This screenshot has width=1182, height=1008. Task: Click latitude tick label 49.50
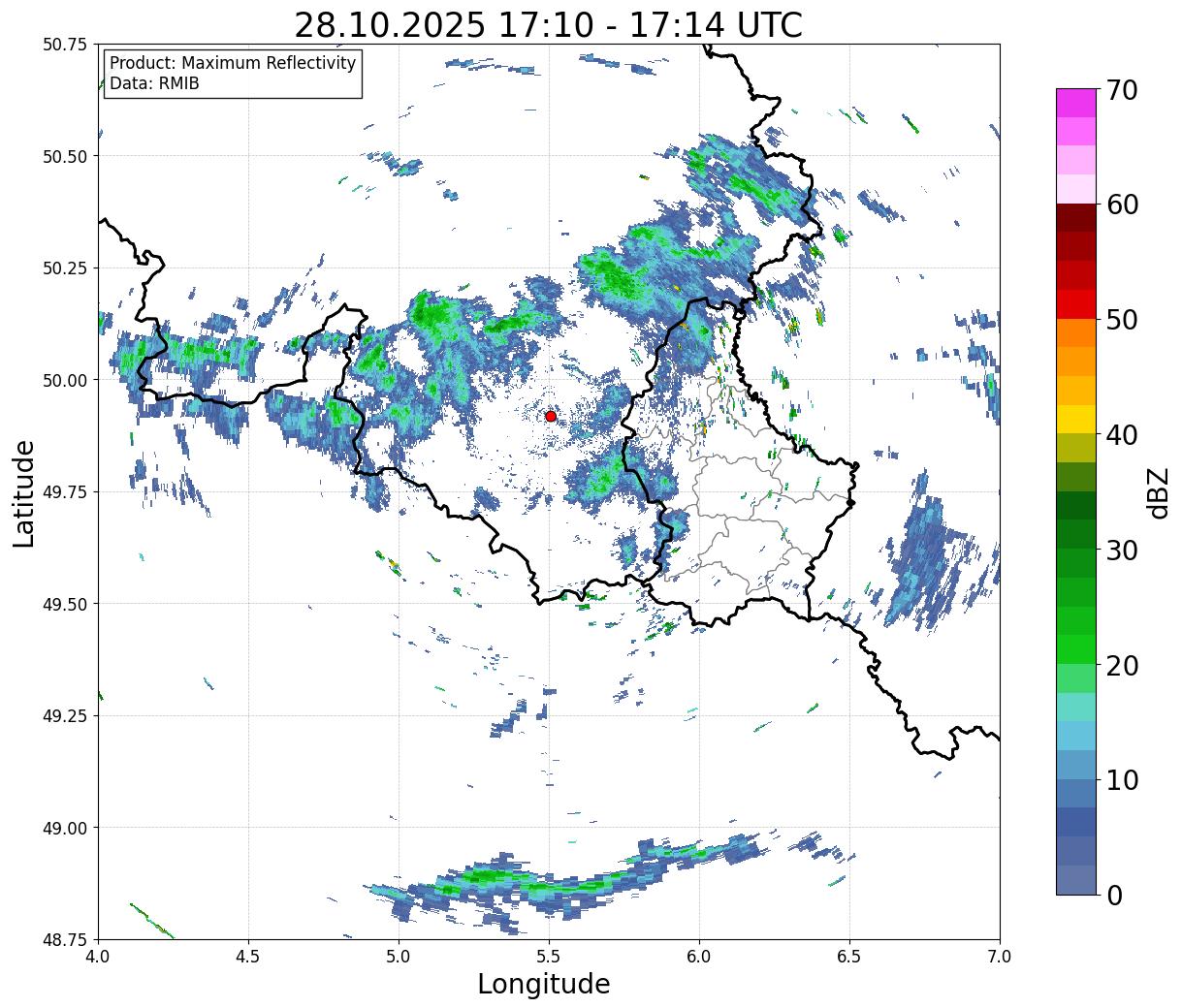[66, 604]
